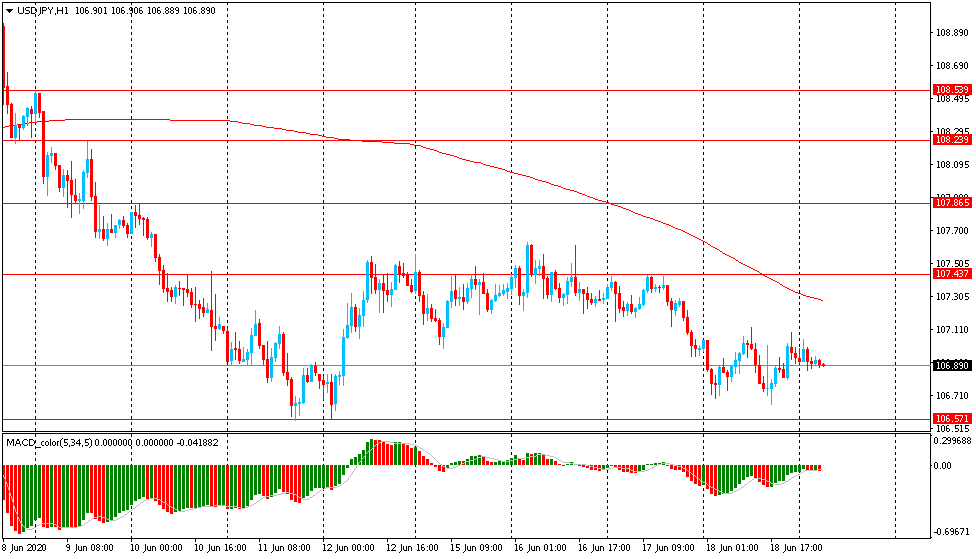Select the 107.437 price level label
This screenshot has width=976, height=559.
point(952,274)
